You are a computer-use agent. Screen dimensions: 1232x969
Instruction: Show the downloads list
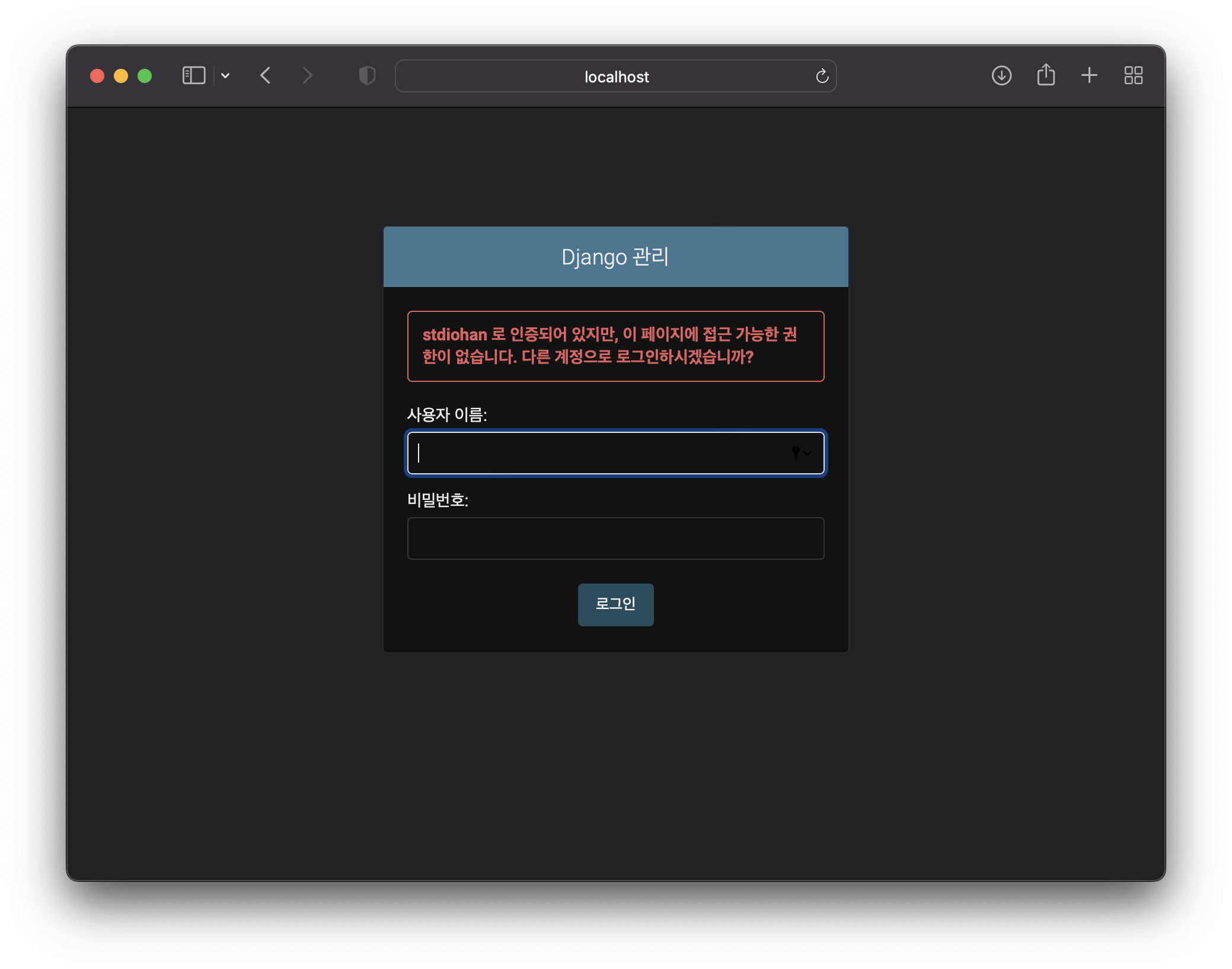[1001, 75]
